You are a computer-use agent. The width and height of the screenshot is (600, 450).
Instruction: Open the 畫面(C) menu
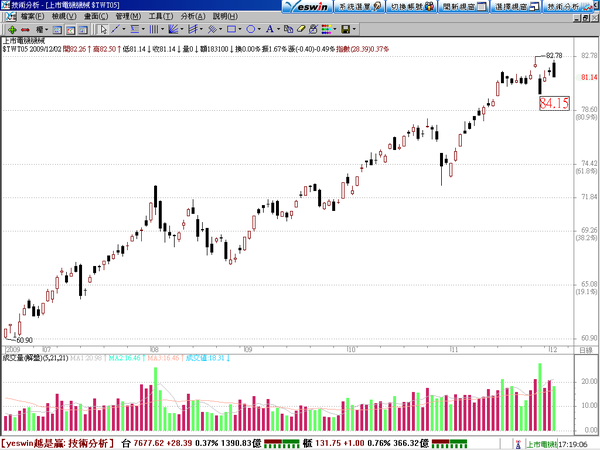click(96, 16)
